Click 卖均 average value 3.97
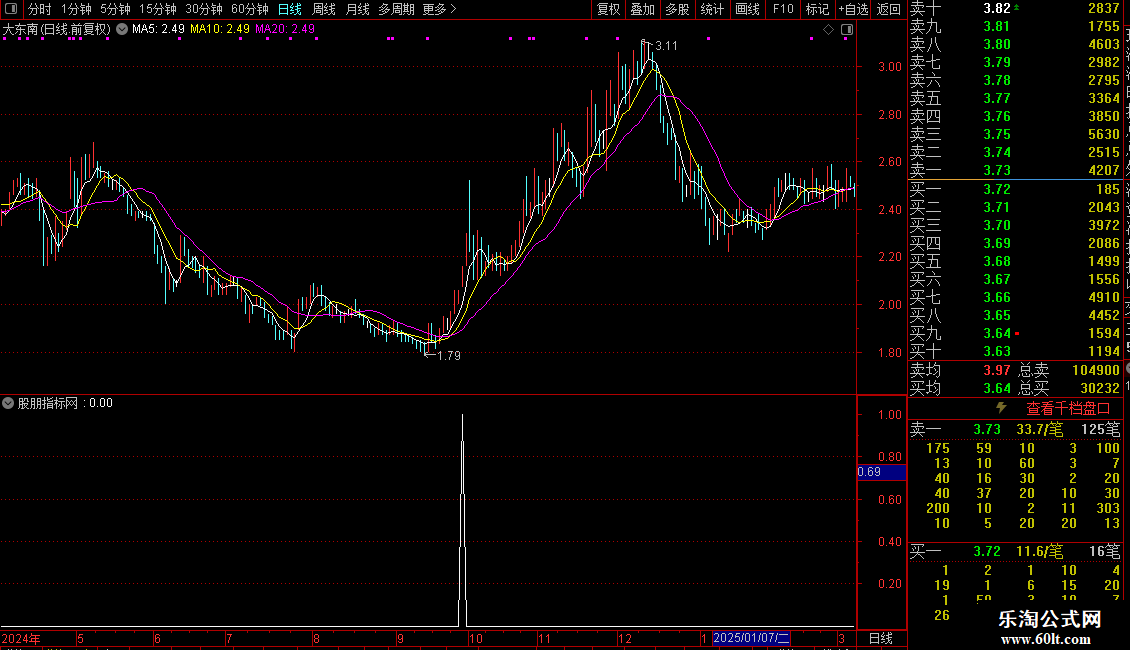The height and width of the screenshot is (650, 1130). pyautogui.click(x=997, y=370)
